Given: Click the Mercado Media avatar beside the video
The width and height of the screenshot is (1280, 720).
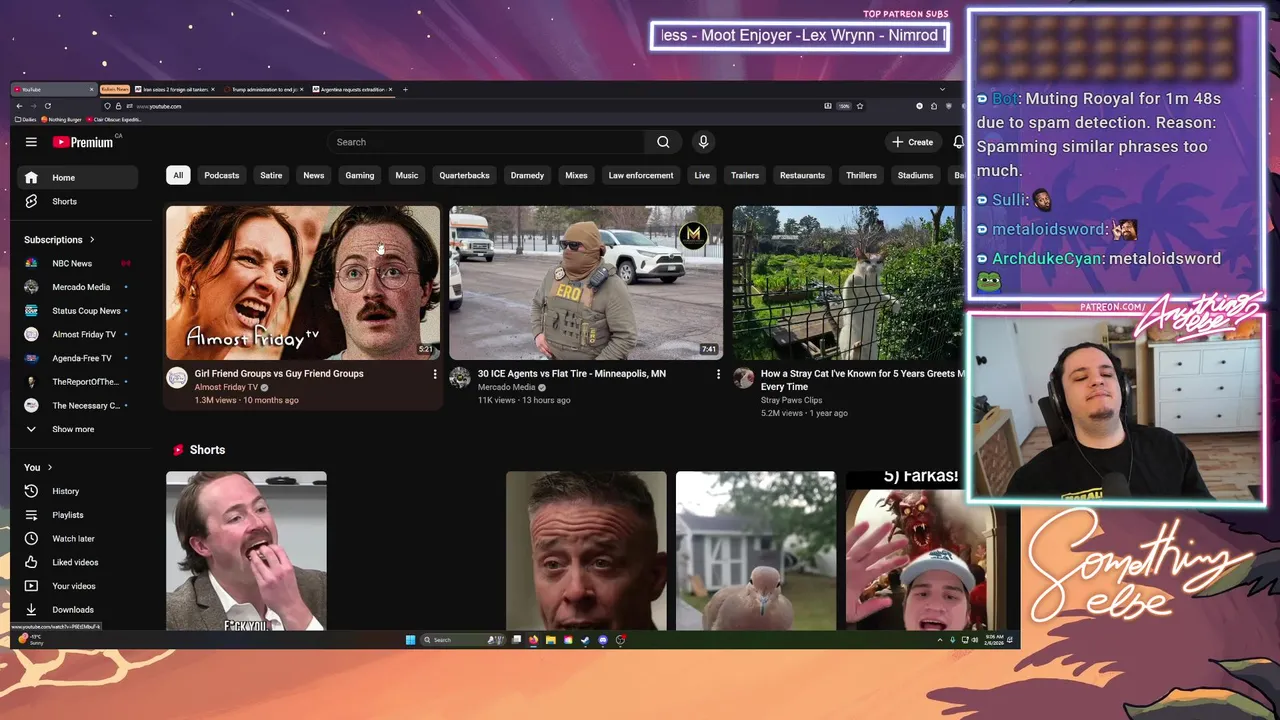Looking at the screenshot, I should [x=460, y=377].
